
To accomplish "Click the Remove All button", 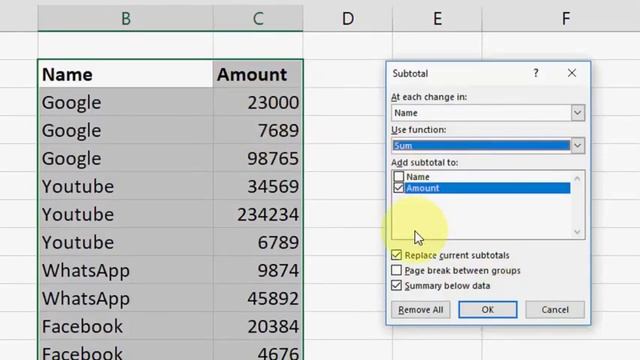I will click(x=420, y=310).
